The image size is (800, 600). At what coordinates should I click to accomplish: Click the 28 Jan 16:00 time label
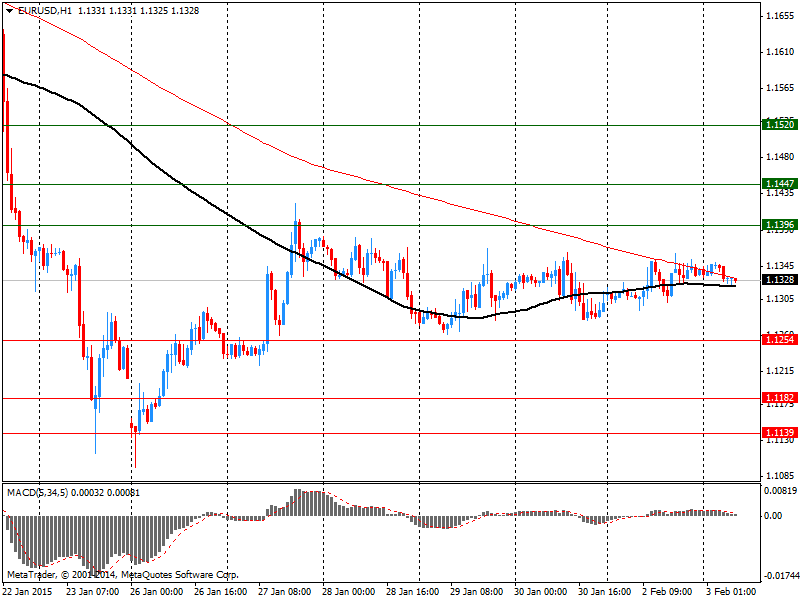tap(412, 592)
